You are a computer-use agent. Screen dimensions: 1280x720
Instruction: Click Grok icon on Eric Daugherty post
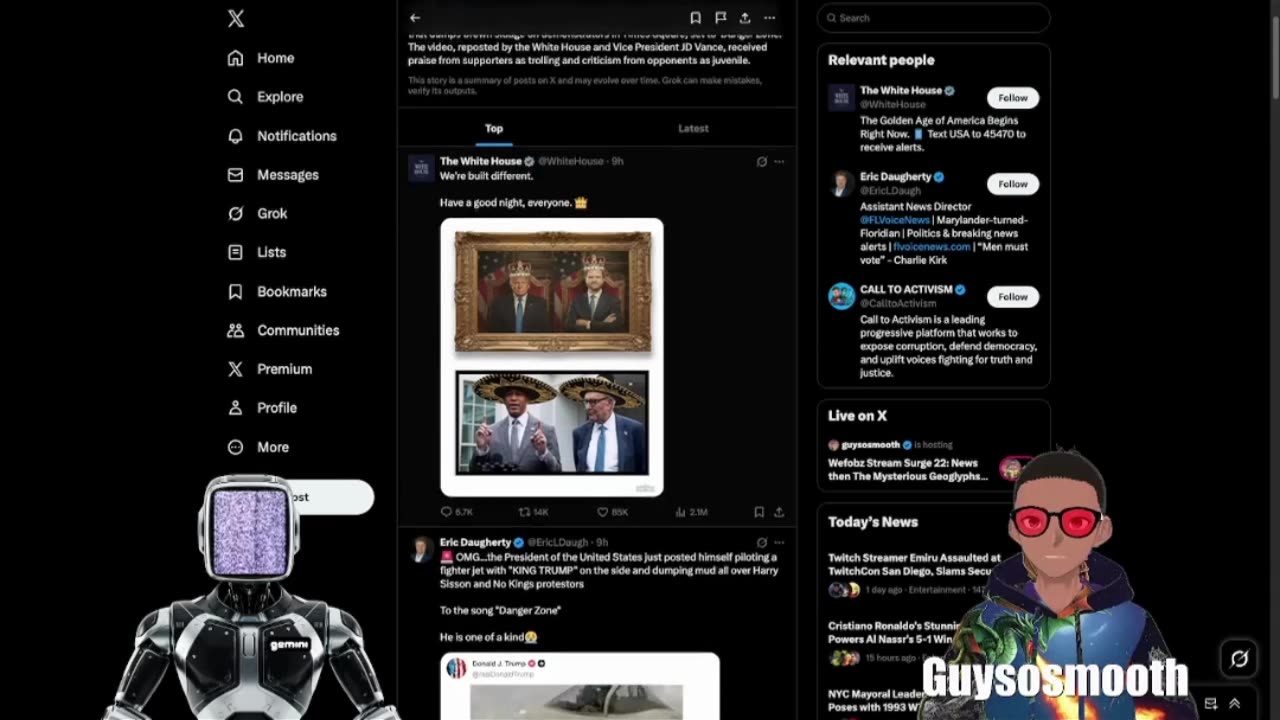[761, 542]
